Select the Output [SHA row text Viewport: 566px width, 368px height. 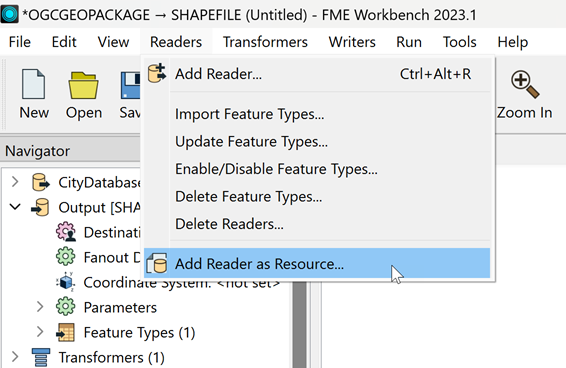click(99, 207)
